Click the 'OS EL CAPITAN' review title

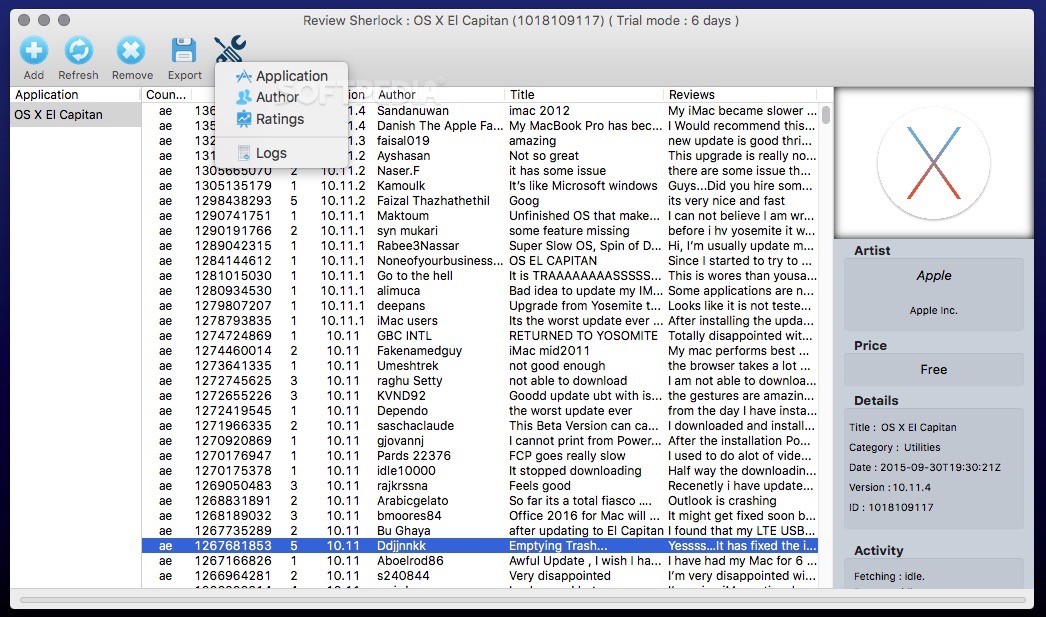click(553, 261)
